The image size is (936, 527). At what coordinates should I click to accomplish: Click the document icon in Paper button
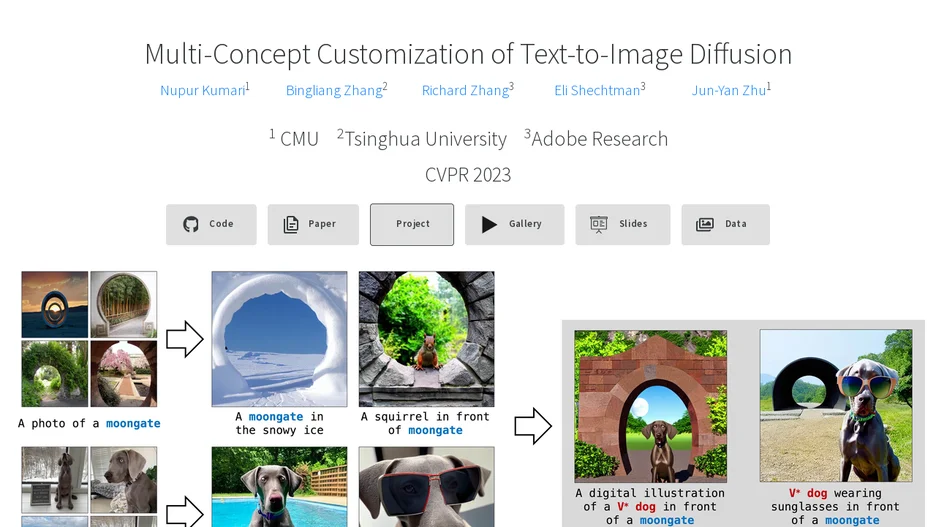coord(291,224)
